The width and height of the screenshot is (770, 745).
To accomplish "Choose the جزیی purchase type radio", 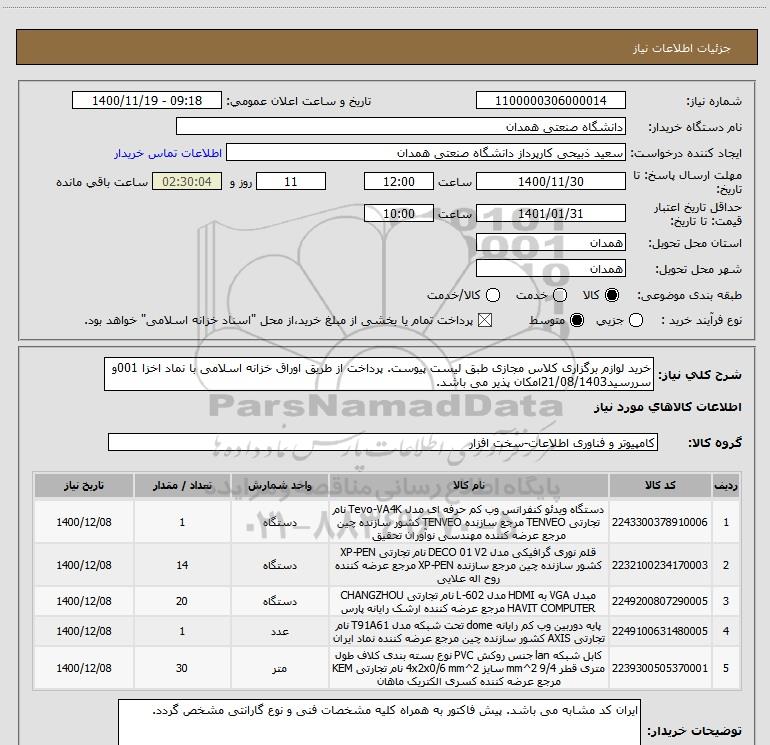I will [636, 321].
